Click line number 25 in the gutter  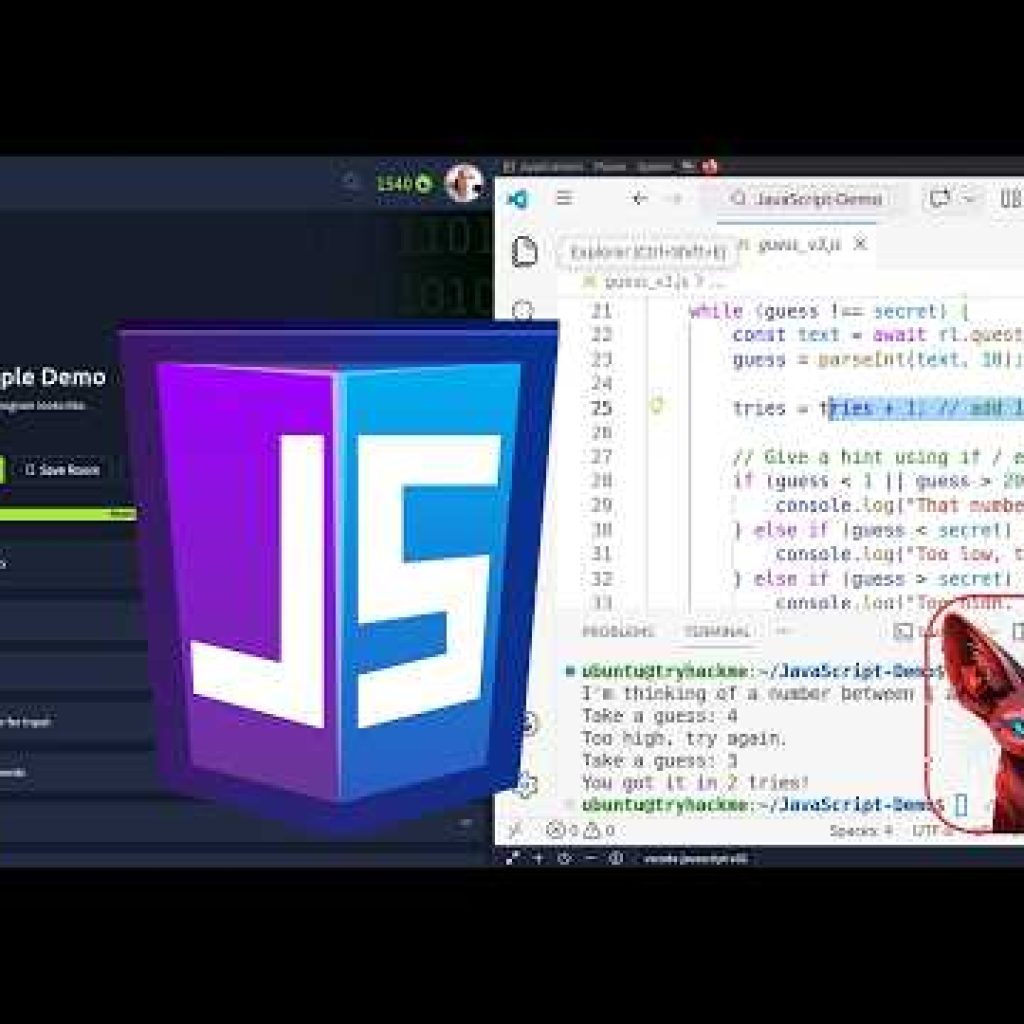601,408
